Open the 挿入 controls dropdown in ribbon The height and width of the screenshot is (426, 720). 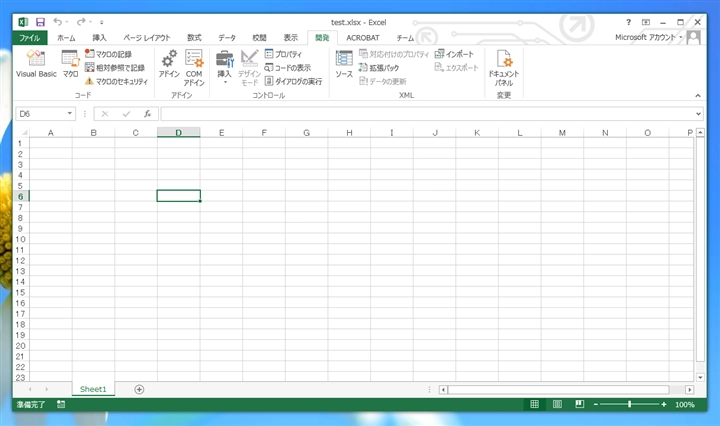pos(225,67)
